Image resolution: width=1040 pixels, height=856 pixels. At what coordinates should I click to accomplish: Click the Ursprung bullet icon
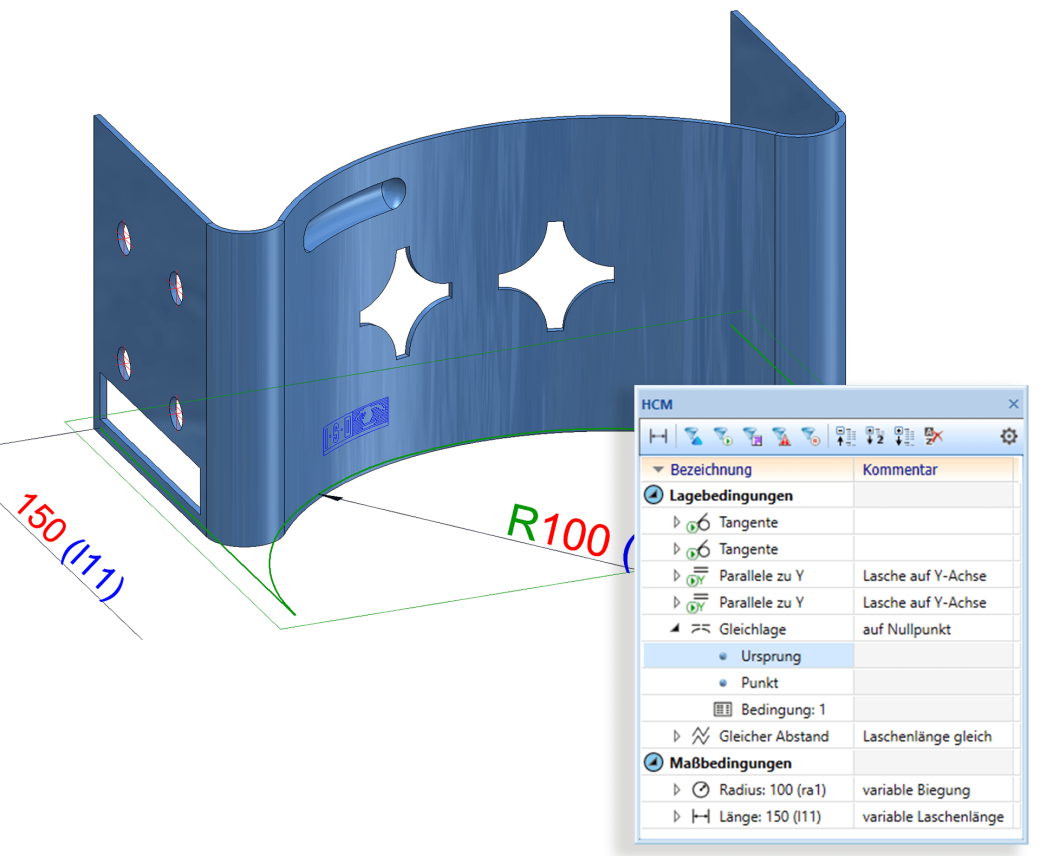tap(723, 656)
